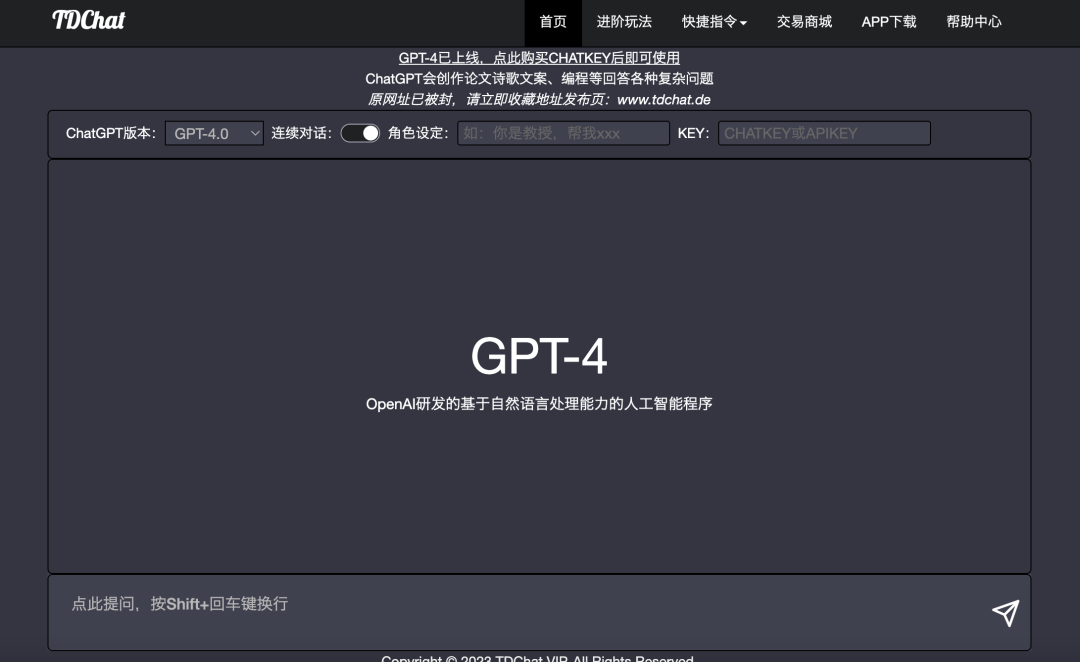The width and height of the screenshot is (1080, 662).
Task: Open ChatGPT版本 GPT-4.0 select box
Action: point(214,133)
